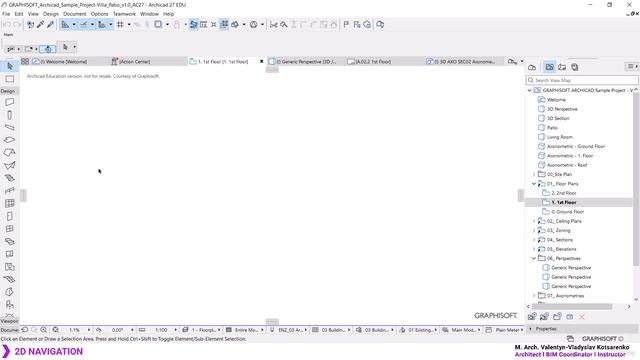Expand the 00_Site Plan folder

(534, 174)
